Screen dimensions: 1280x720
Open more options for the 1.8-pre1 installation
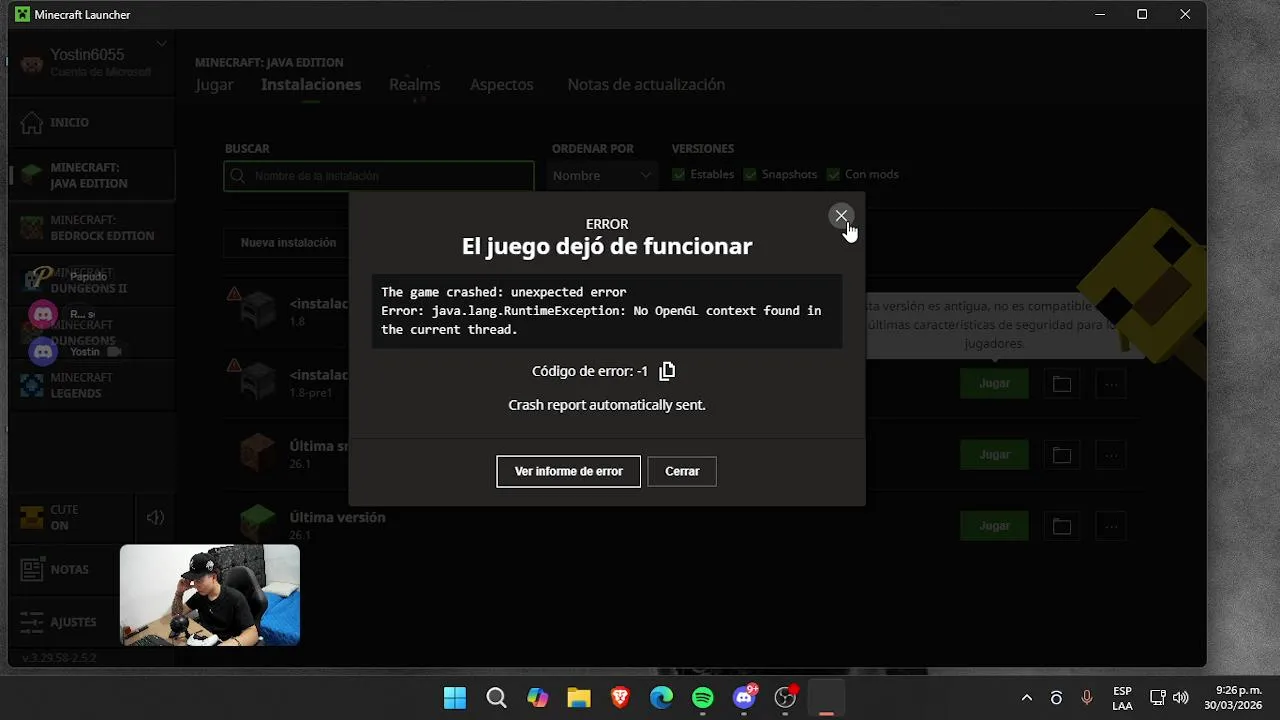[x=1111, y=384]
